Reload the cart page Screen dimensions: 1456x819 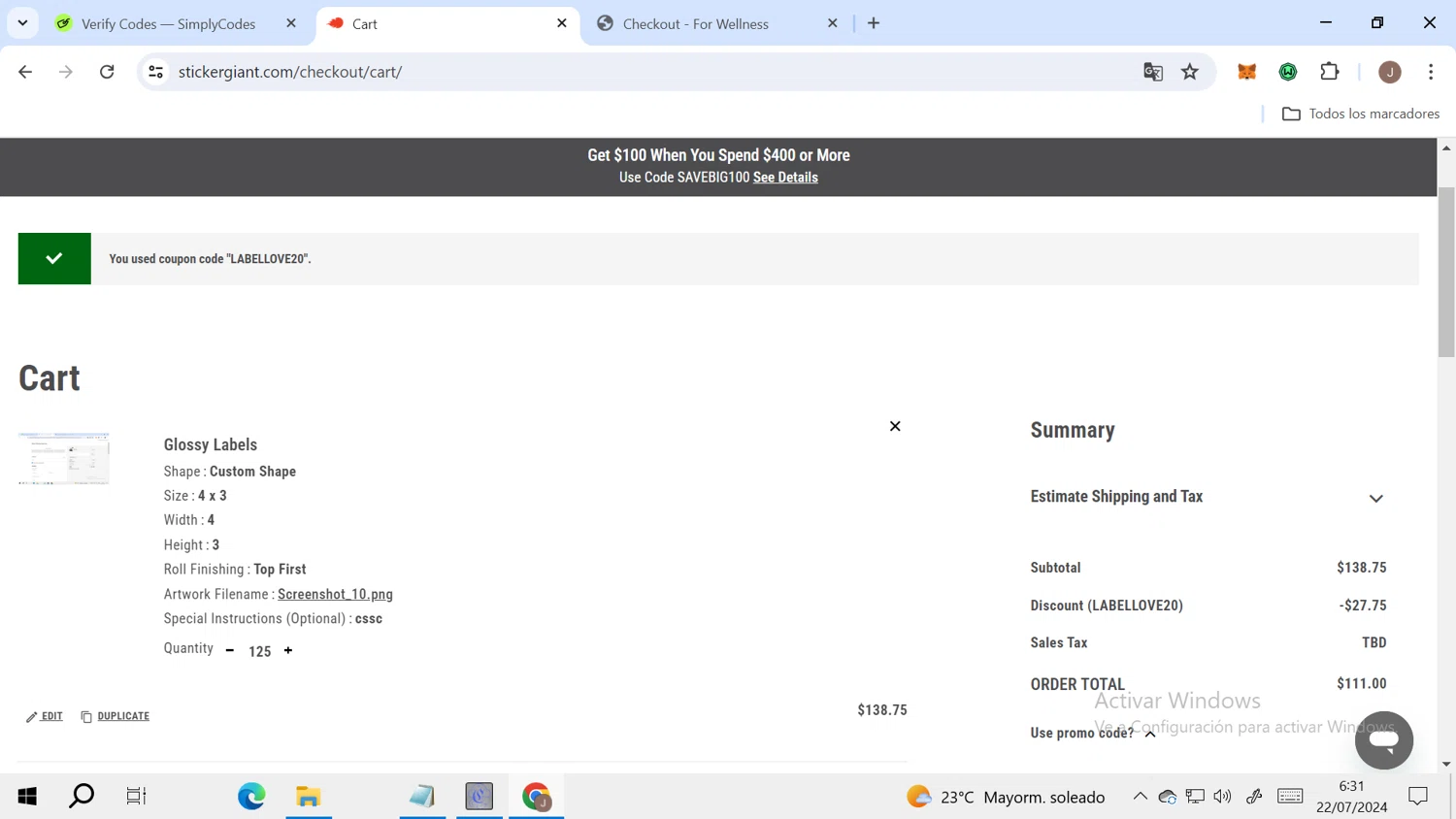tap(107, 72)
